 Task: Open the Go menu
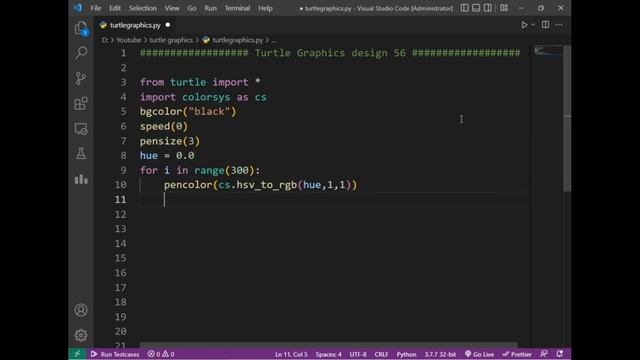click(192, 8)
